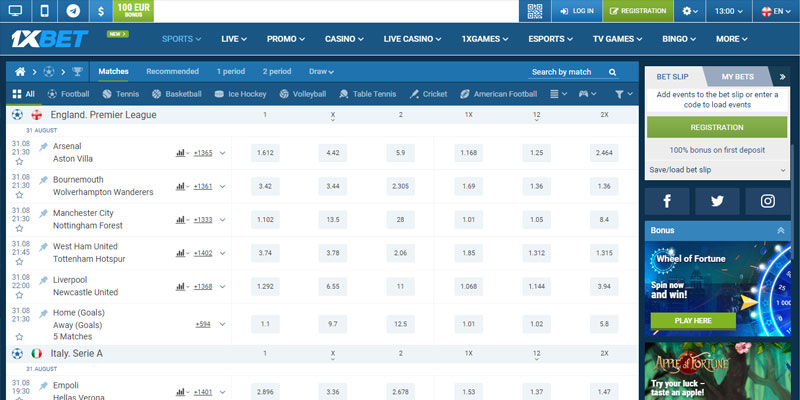Open the Draw filter dropdown
Image resolution: width=800 pixels, height=400 pixels.
click(x=322, y=72)
